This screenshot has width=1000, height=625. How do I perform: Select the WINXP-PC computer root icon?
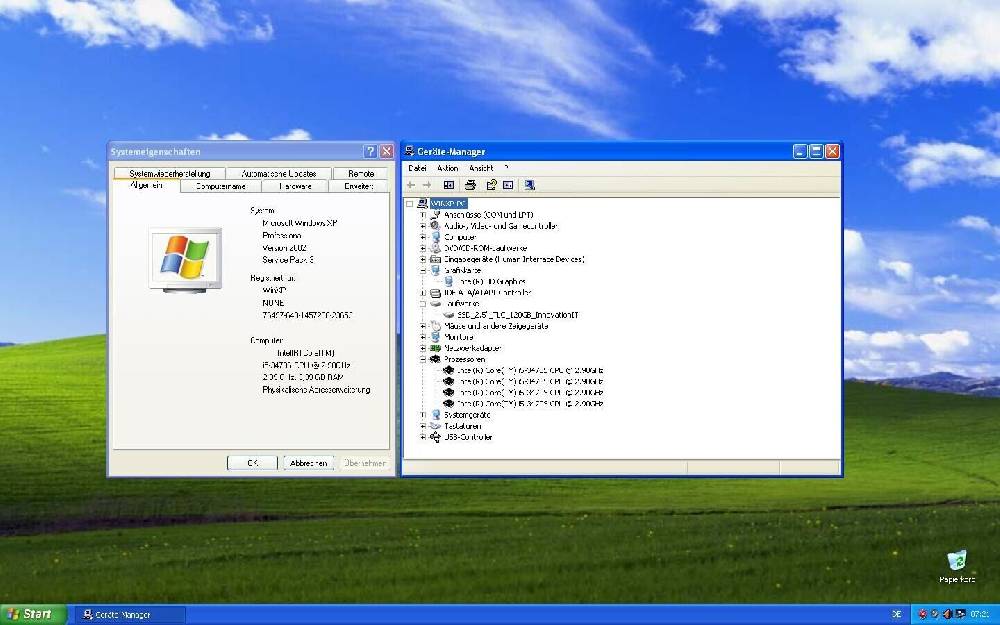[422, 203]
